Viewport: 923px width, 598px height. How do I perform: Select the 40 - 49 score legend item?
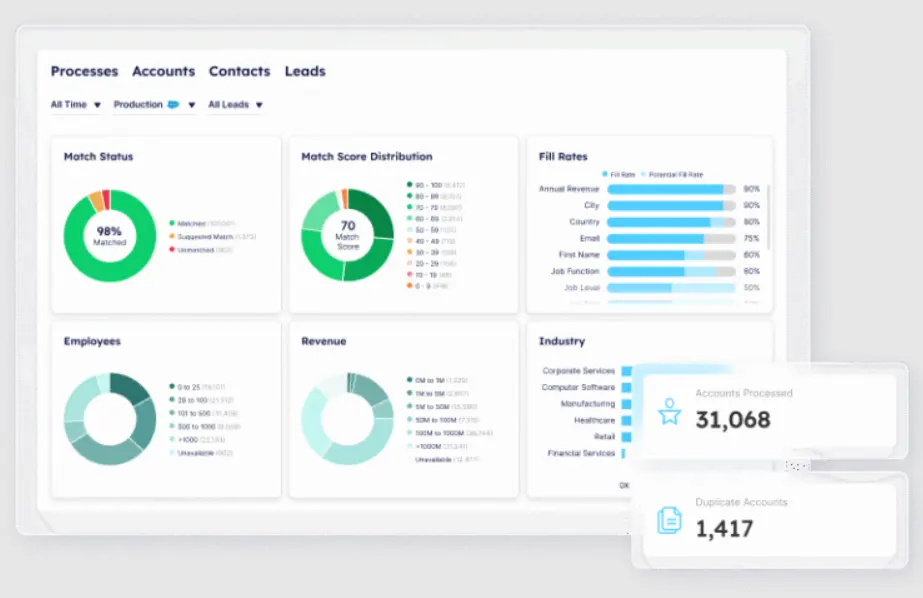coord(431,241)
